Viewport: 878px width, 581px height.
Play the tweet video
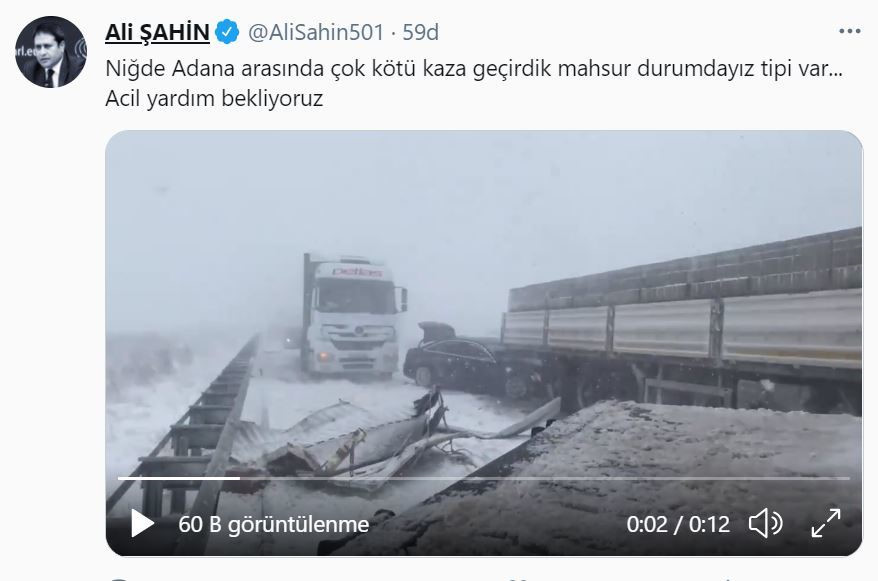pyautogui.click(x=142, y=523)
